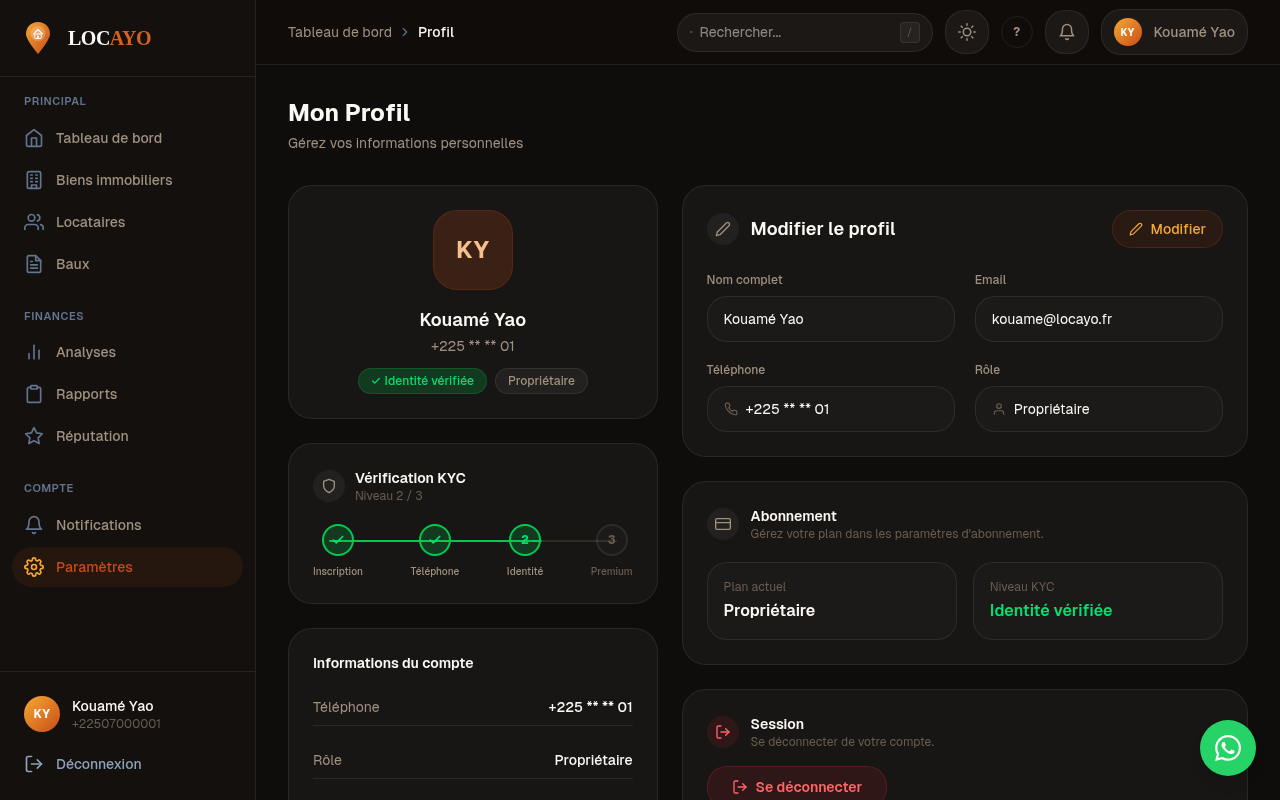Open Analyses from the sidebar
Screen dimensions: 1280x800
[x=86, y=352]
